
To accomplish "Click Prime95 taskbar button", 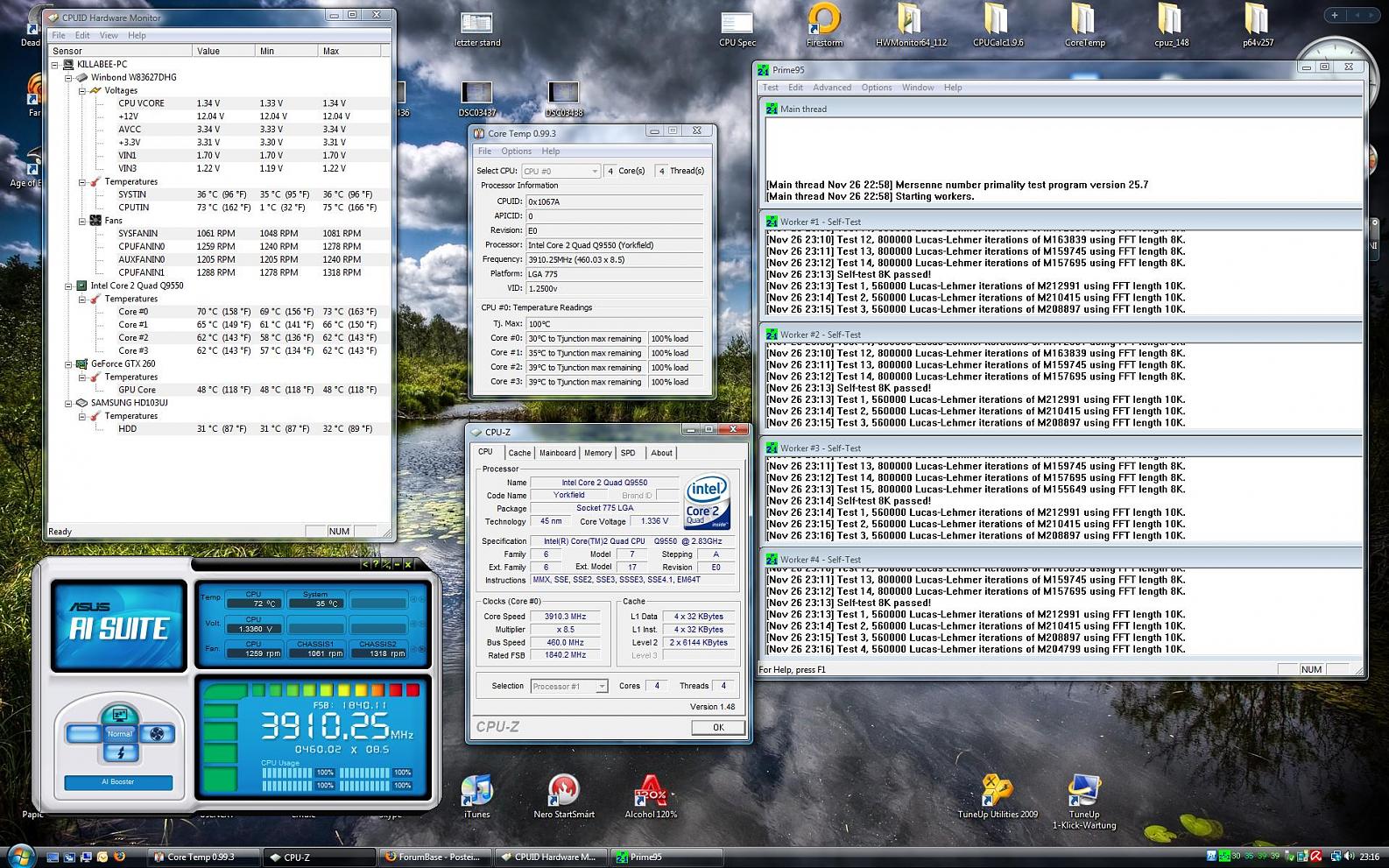I will [x=667, y=857].
